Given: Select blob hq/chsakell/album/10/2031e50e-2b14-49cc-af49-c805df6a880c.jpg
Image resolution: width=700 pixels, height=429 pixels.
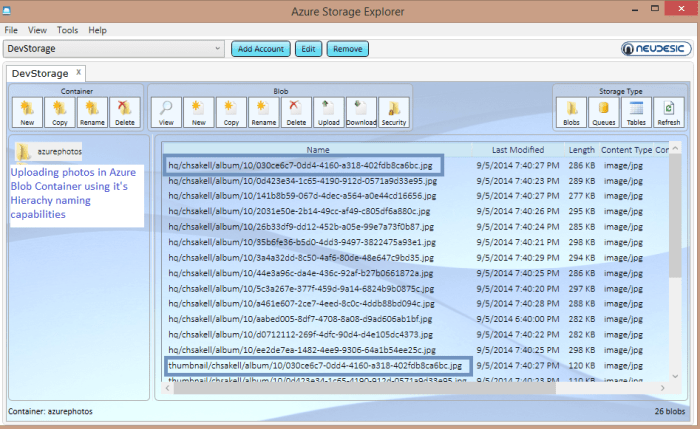Looking at the screenshot, I should point(299,211).
